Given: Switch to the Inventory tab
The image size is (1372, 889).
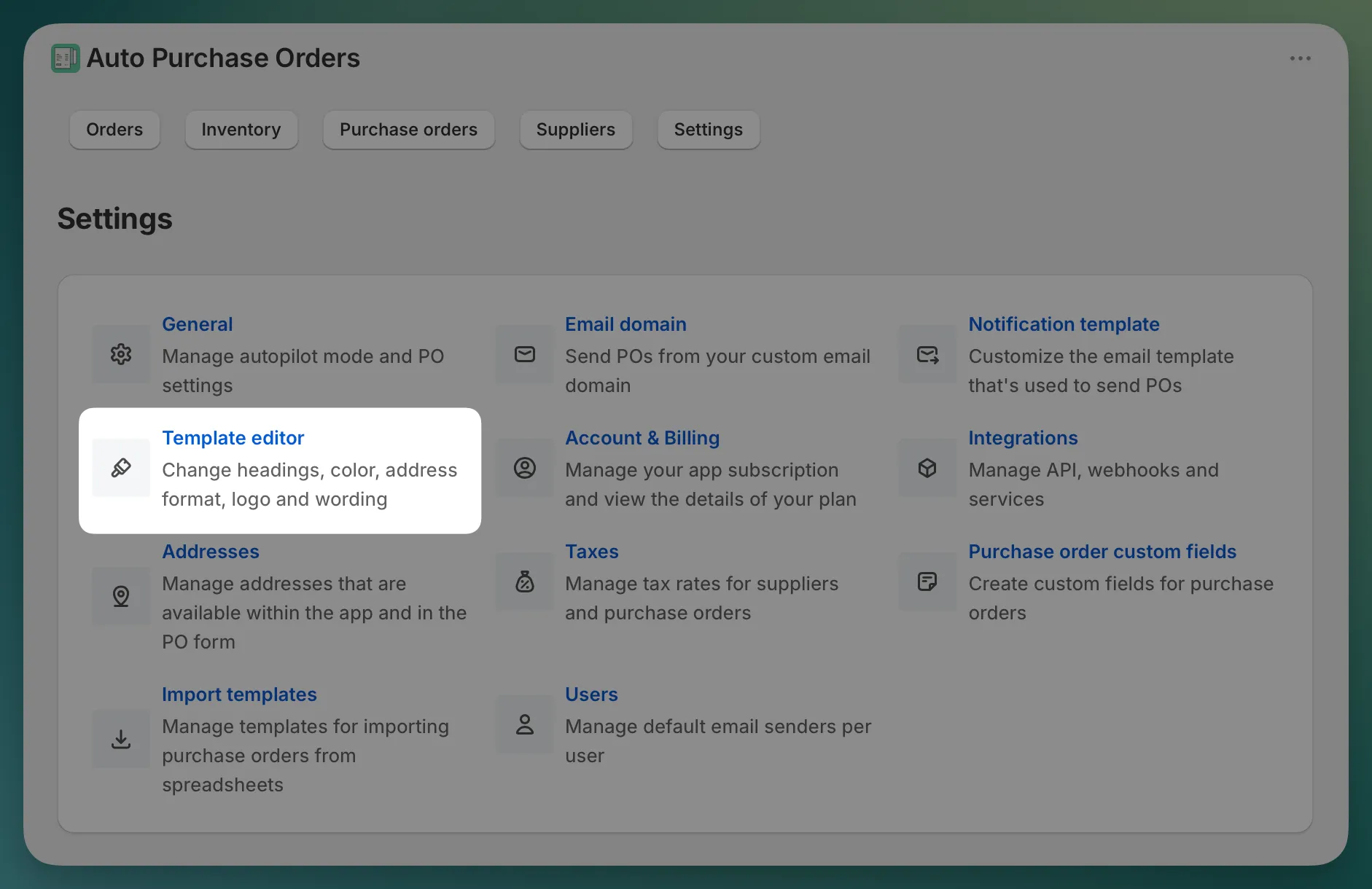Looking at the screenshot, I should tap(241, 130).
